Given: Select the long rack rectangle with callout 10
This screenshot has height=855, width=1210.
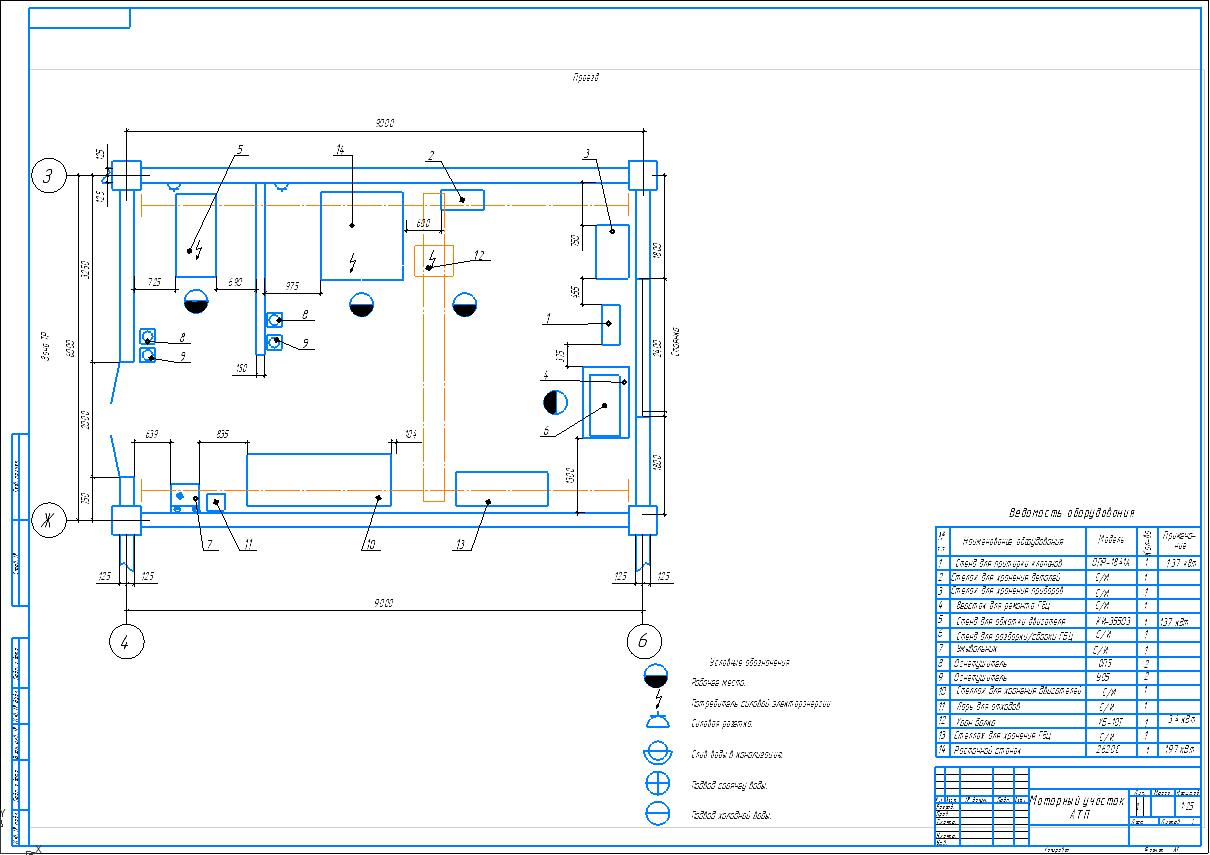Looking at the screenshot, I should coord(318,481).
